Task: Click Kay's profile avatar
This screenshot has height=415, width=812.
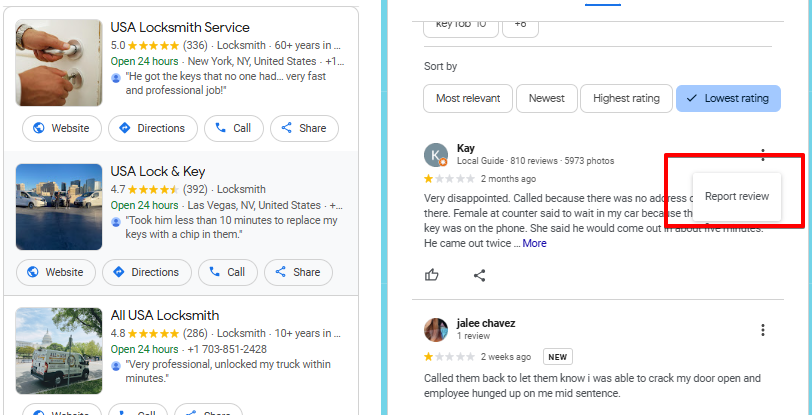Action: click(x=436, y=155)
